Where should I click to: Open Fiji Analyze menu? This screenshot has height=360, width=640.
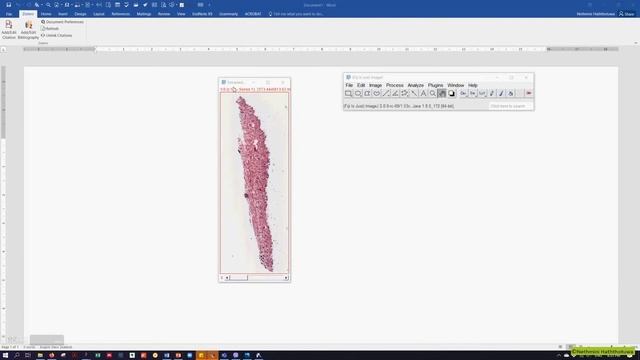pyautogui.click(x=416, y=85)
